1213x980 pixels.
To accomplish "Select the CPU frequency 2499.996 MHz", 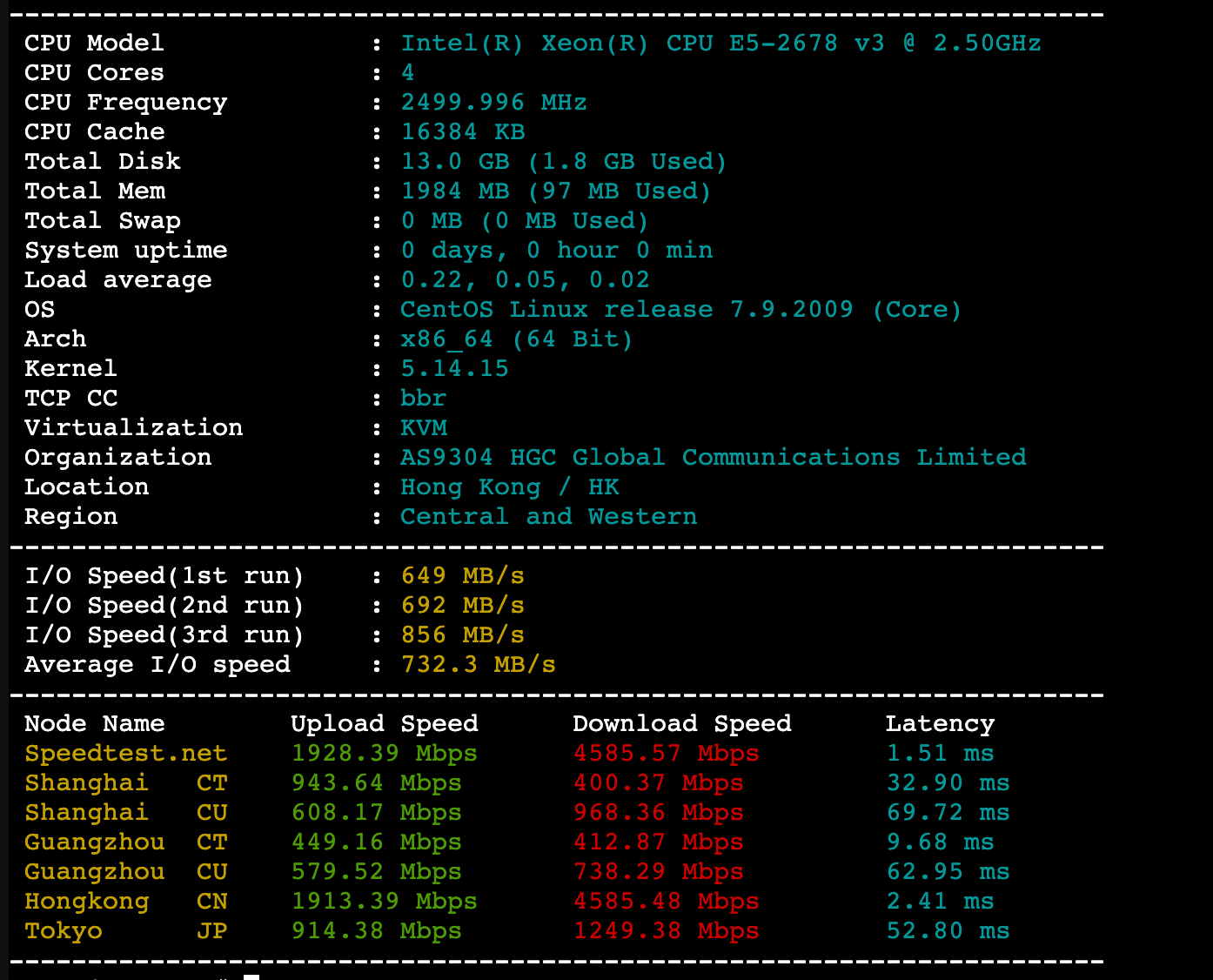I will click(x=493, y=103).
